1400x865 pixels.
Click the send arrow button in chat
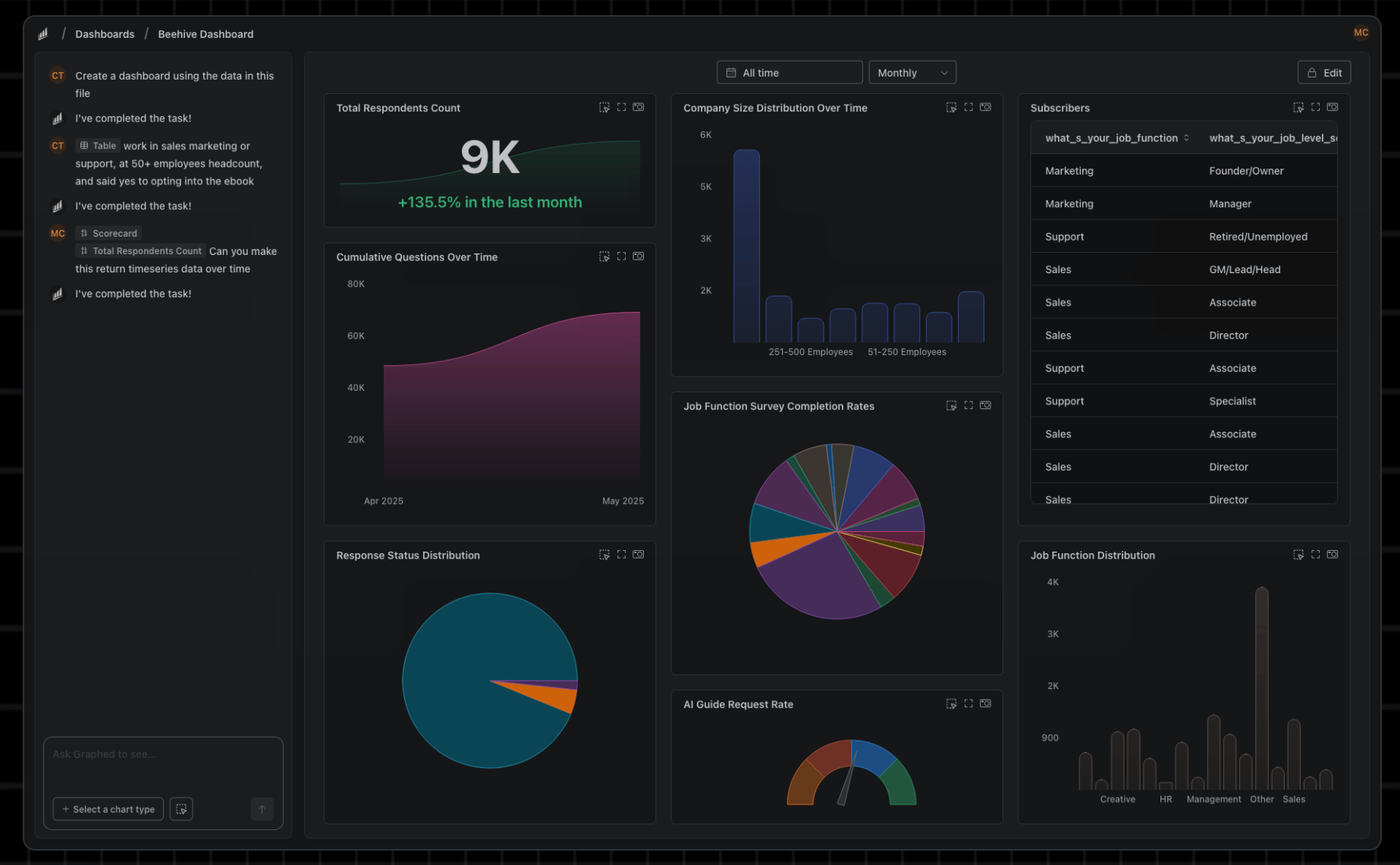262,809
